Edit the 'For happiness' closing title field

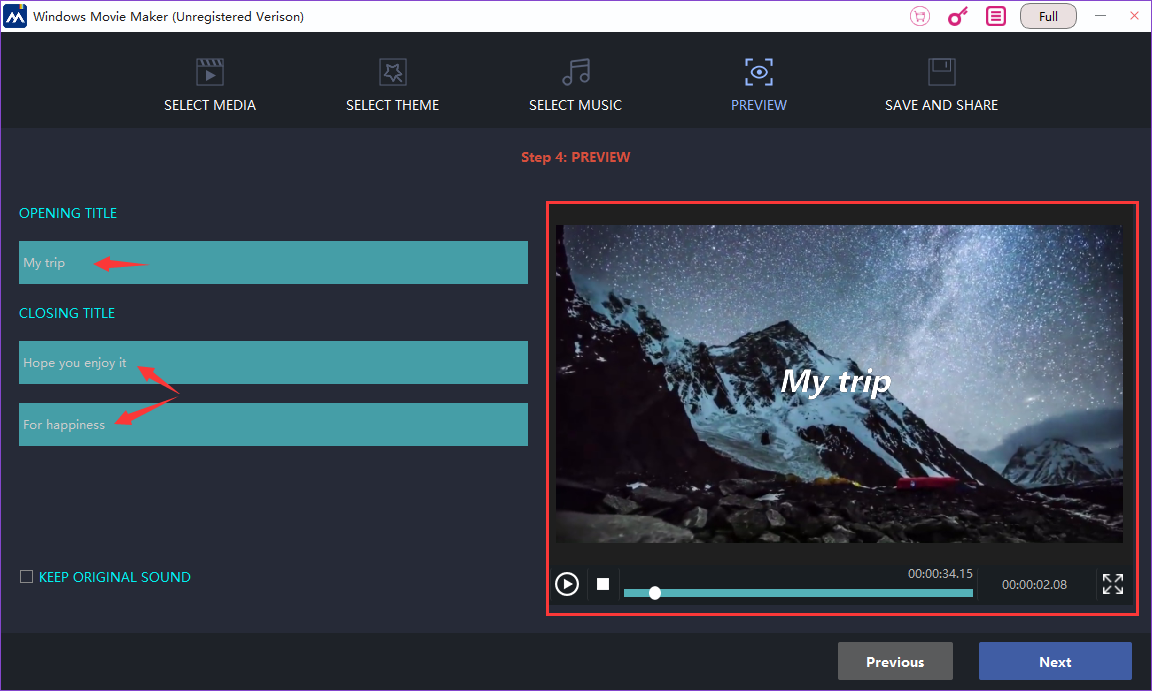pyautogui.click(x=273, y=424)
